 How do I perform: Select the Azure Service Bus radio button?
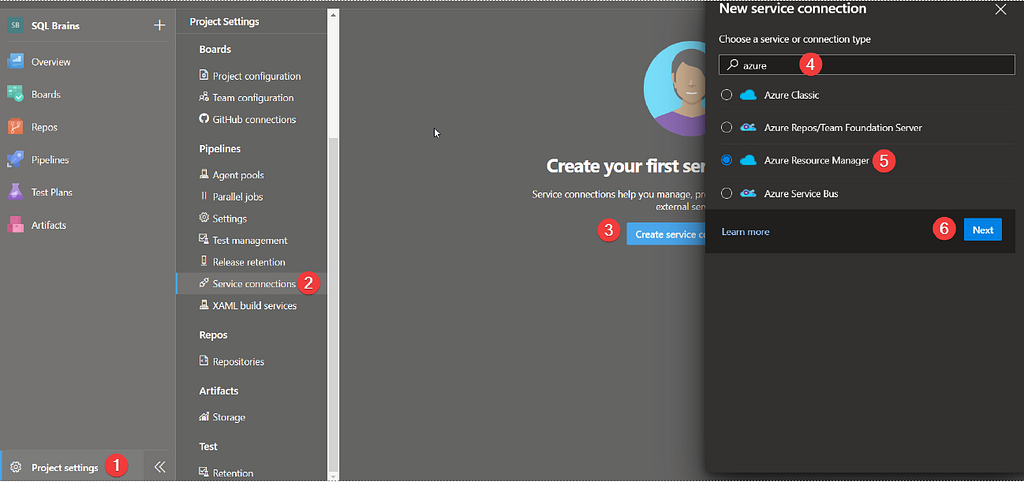click(726, 193)
